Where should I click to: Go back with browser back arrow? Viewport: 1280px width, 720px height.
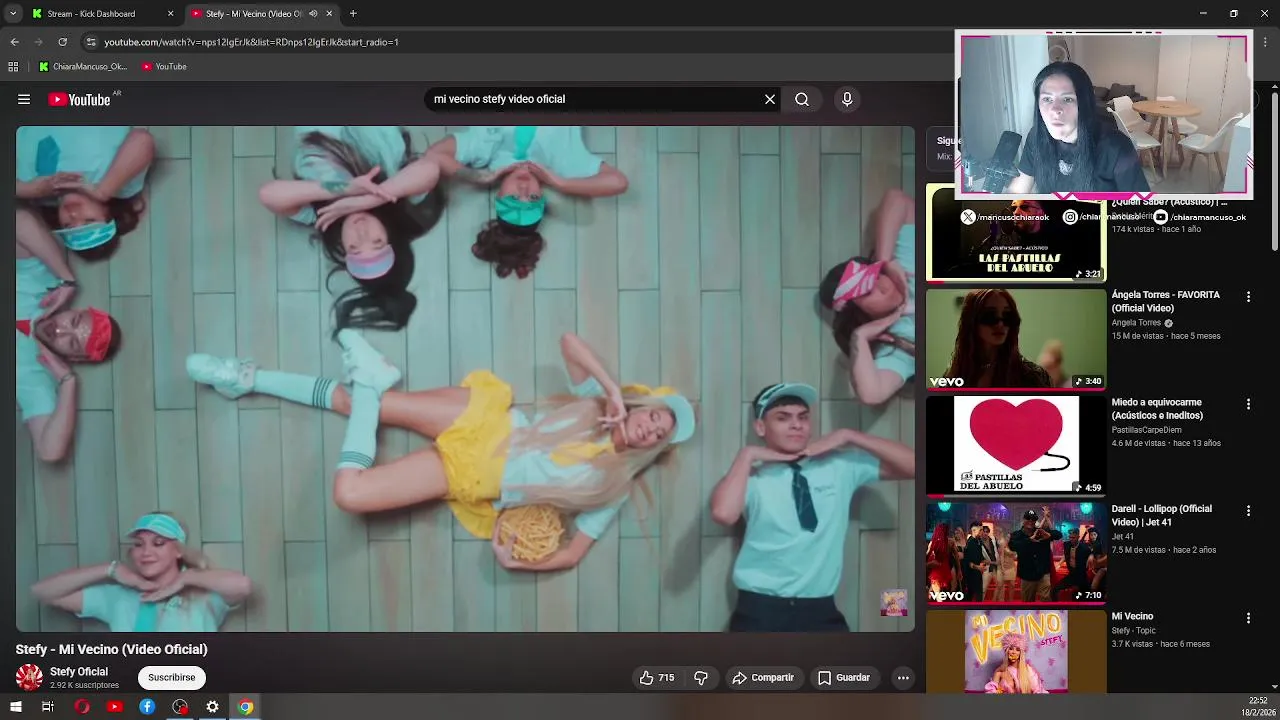click(x=14, y=42)
